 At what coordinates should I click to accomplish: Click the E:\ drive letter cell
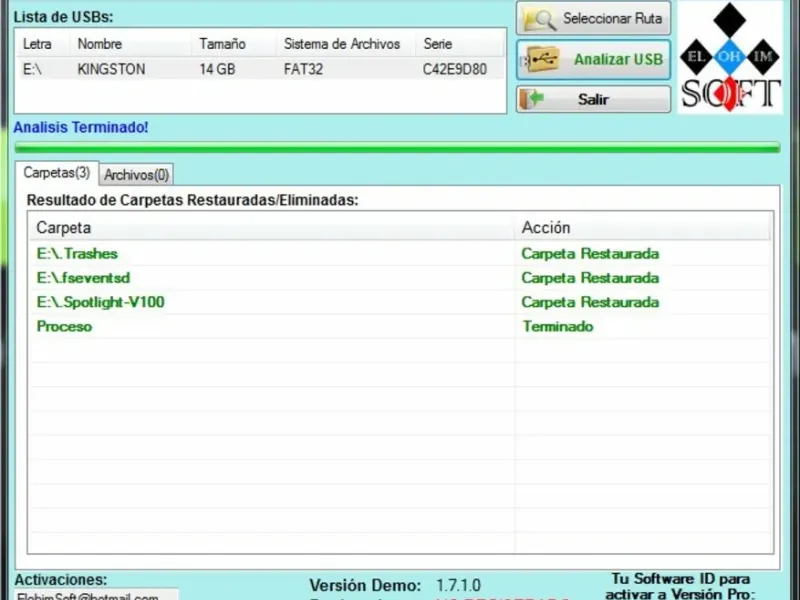click(x=32, y=69)
